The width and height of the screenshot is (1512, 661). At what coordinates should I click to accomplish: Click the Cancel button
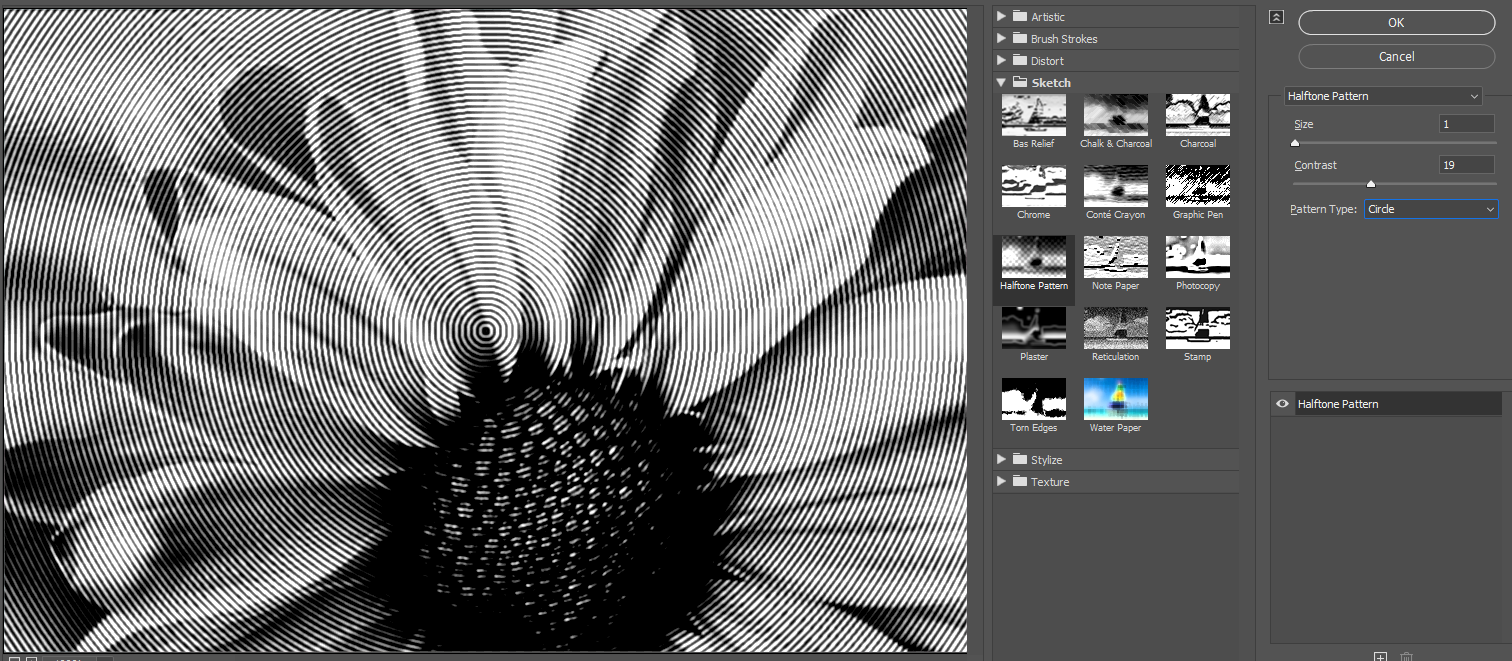pyautogui.click(x=1396, y=57)
